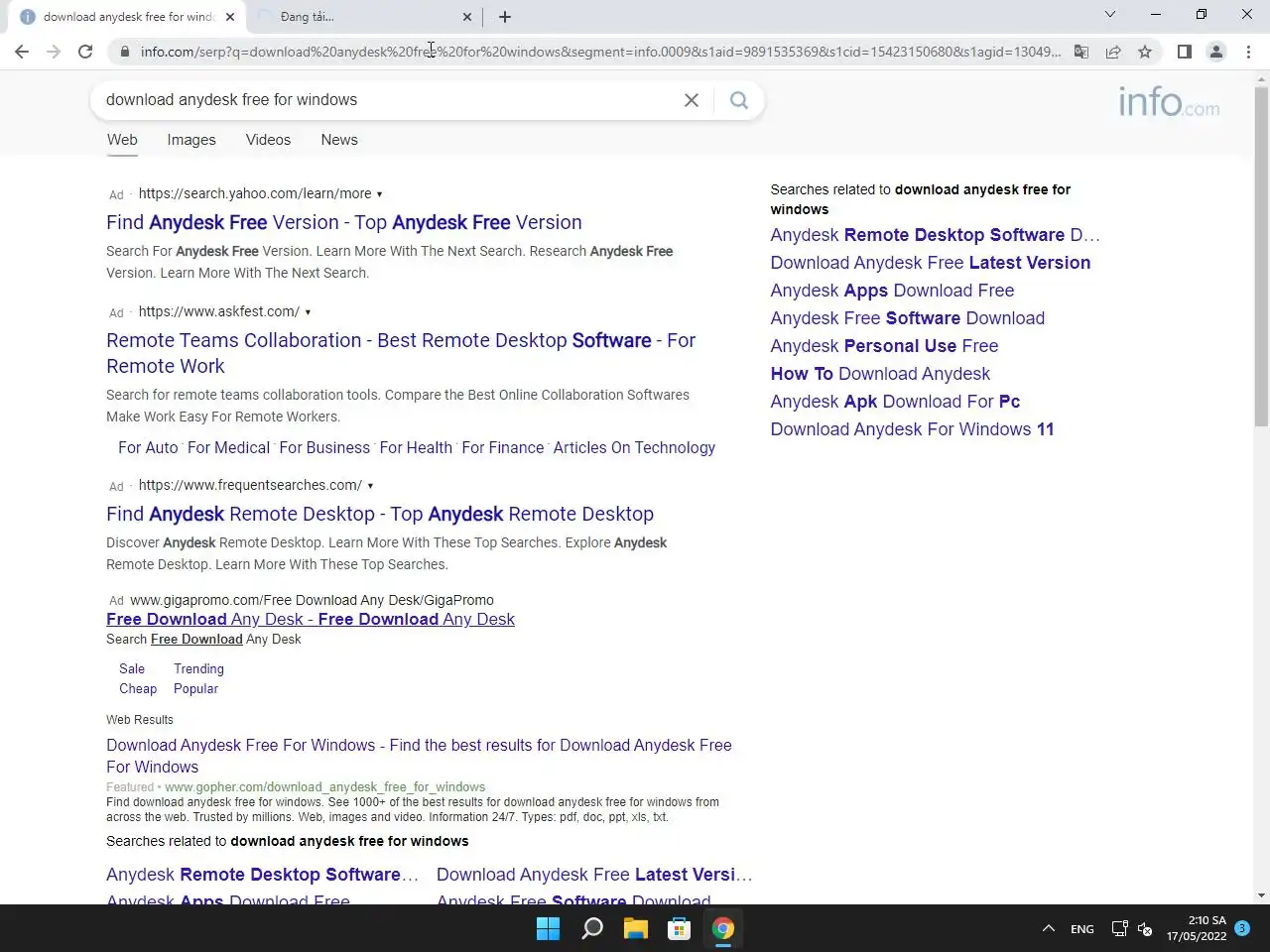
Task: Select the Web tab
Action: pyautogui.click(x=122, y=140)
